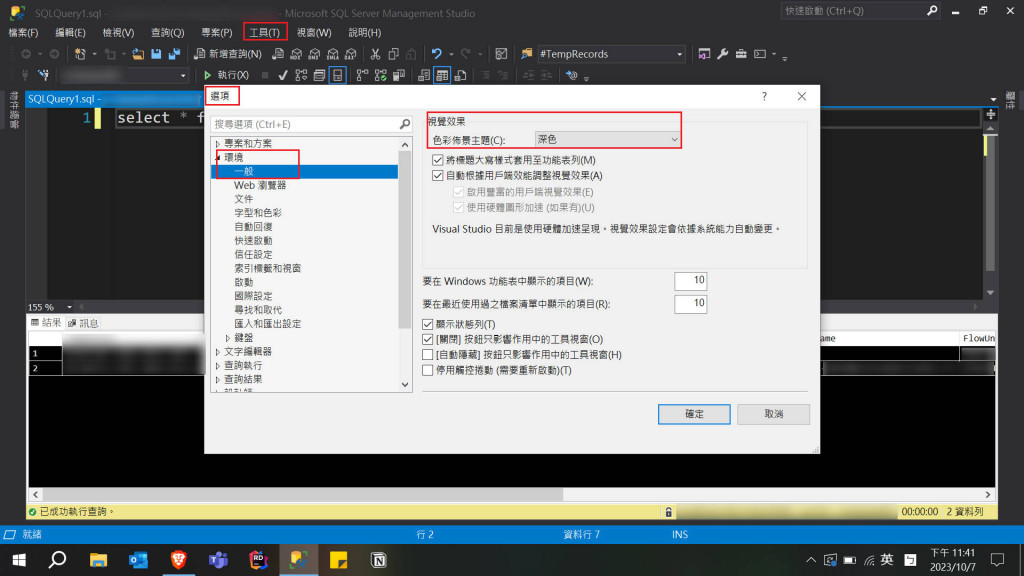This screenshot has height=576, width=1024.
Task: Open Outlook from the taskbar
Action: coord(138,560)
